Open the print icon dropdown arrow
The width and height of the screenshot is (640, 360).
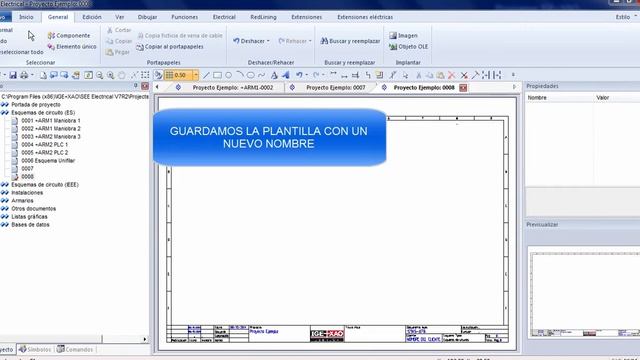[x=32, y=75]
